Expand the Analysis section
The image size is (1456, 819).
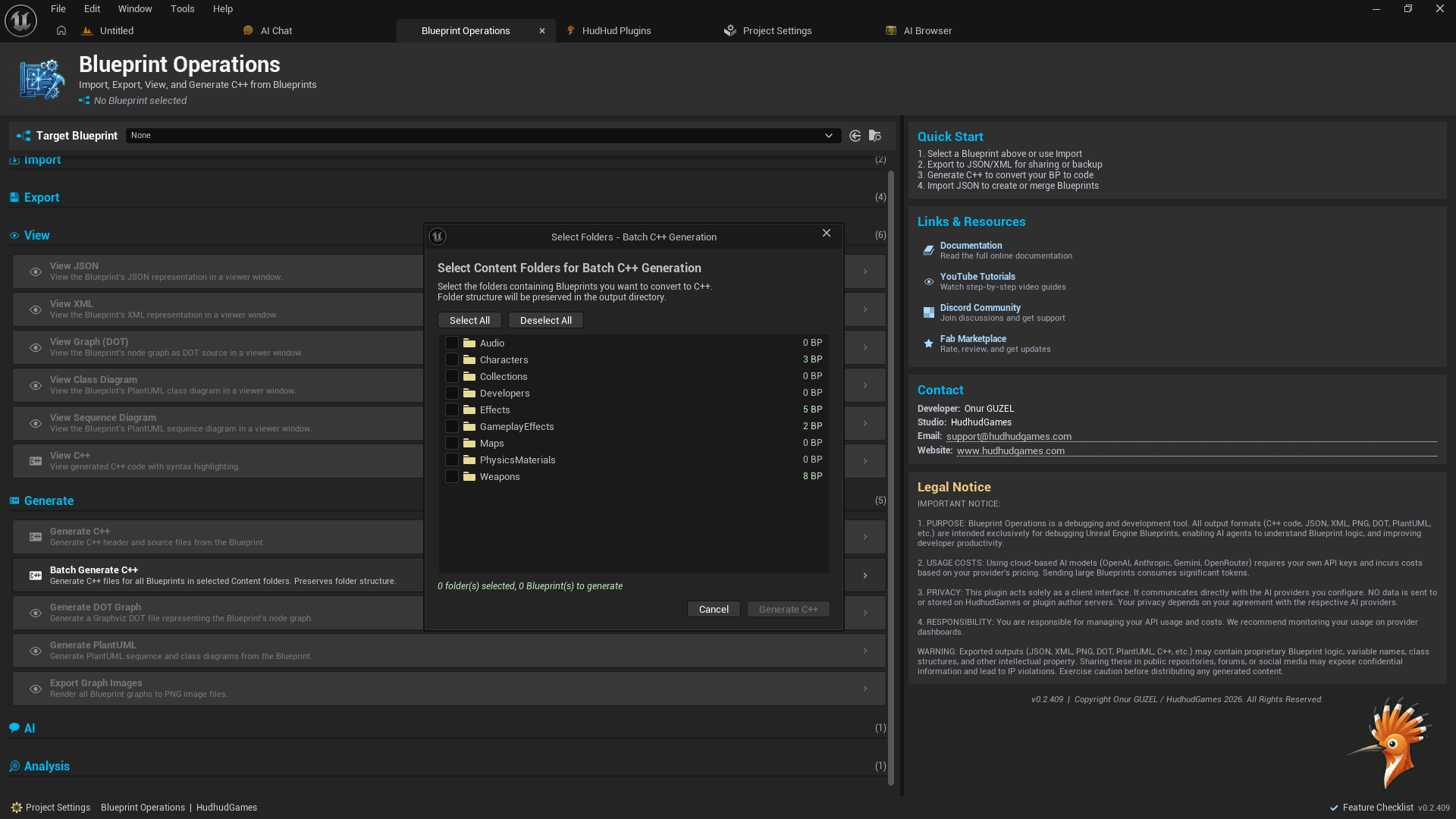click(x=46, y=766)
